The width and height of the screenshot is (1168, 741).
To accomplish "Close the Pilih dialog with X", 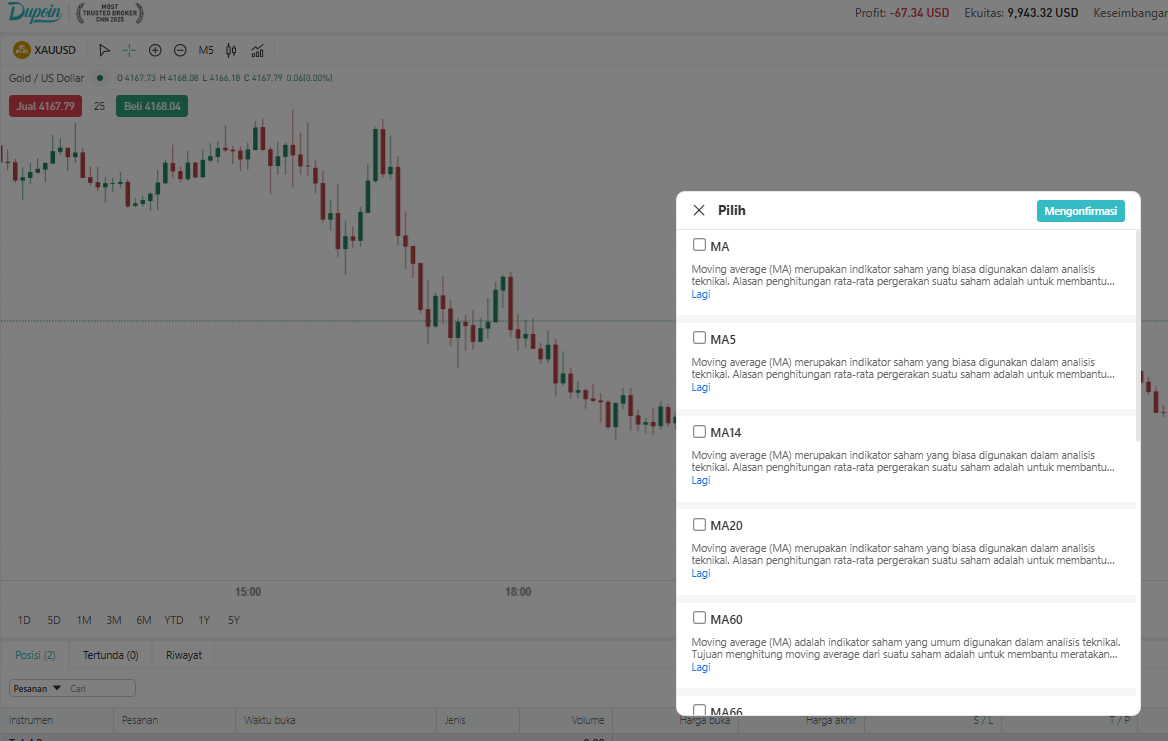I will (699, 211).
